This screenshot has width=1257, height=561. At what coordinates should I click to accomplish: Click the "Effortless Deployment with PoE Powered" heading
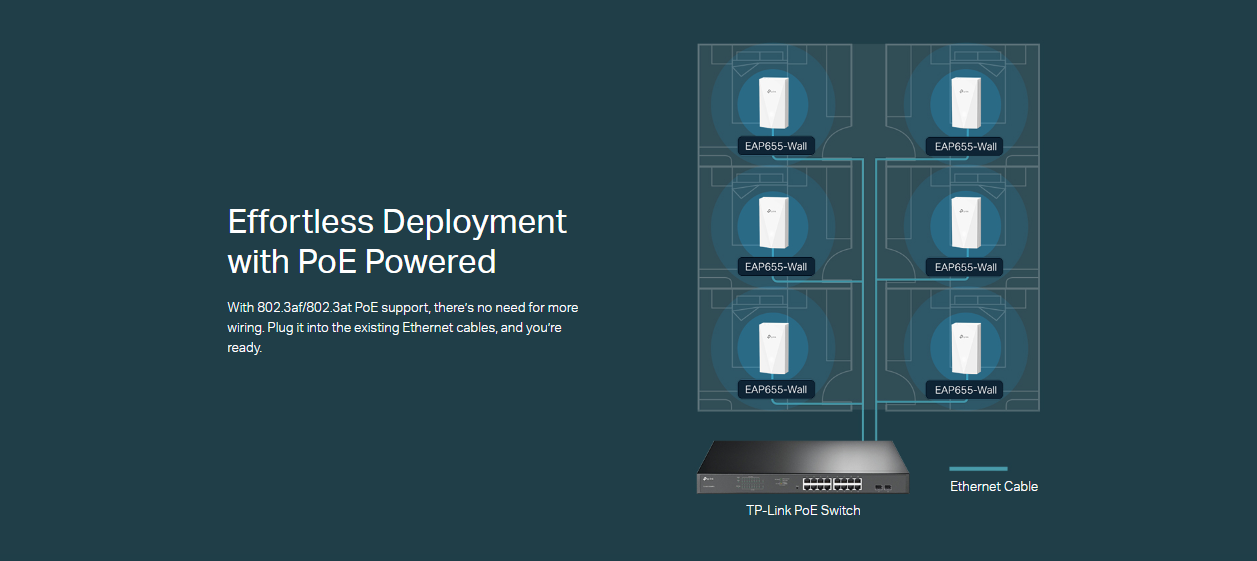[397, 241]
